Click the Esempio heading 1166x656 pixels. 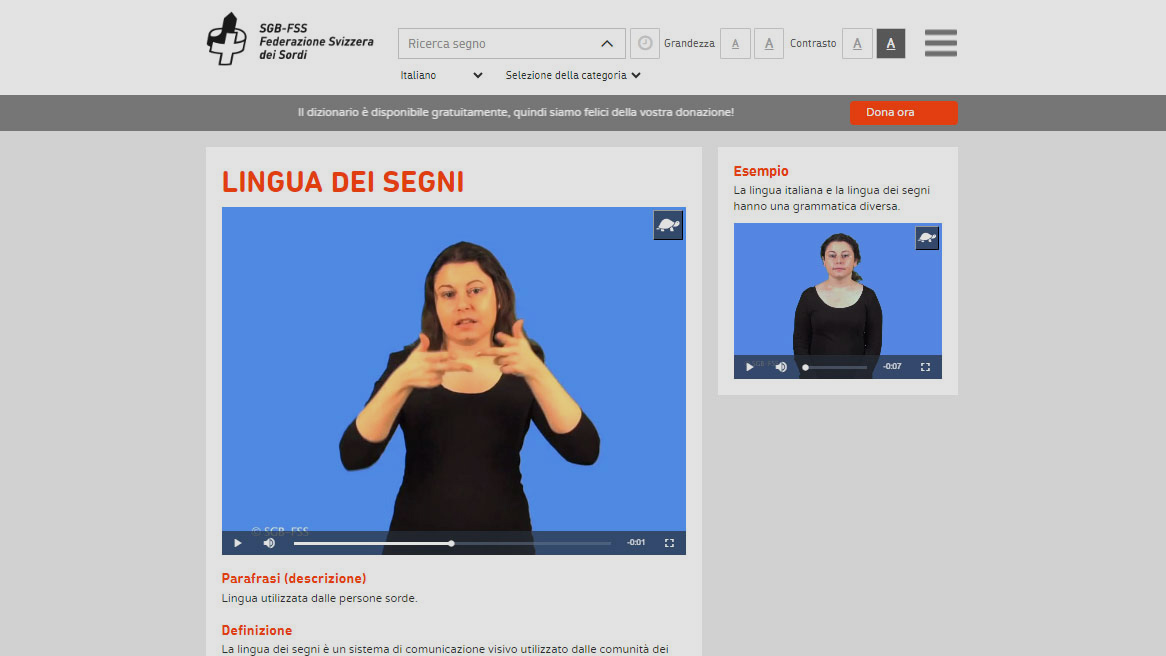pos(761,170)
